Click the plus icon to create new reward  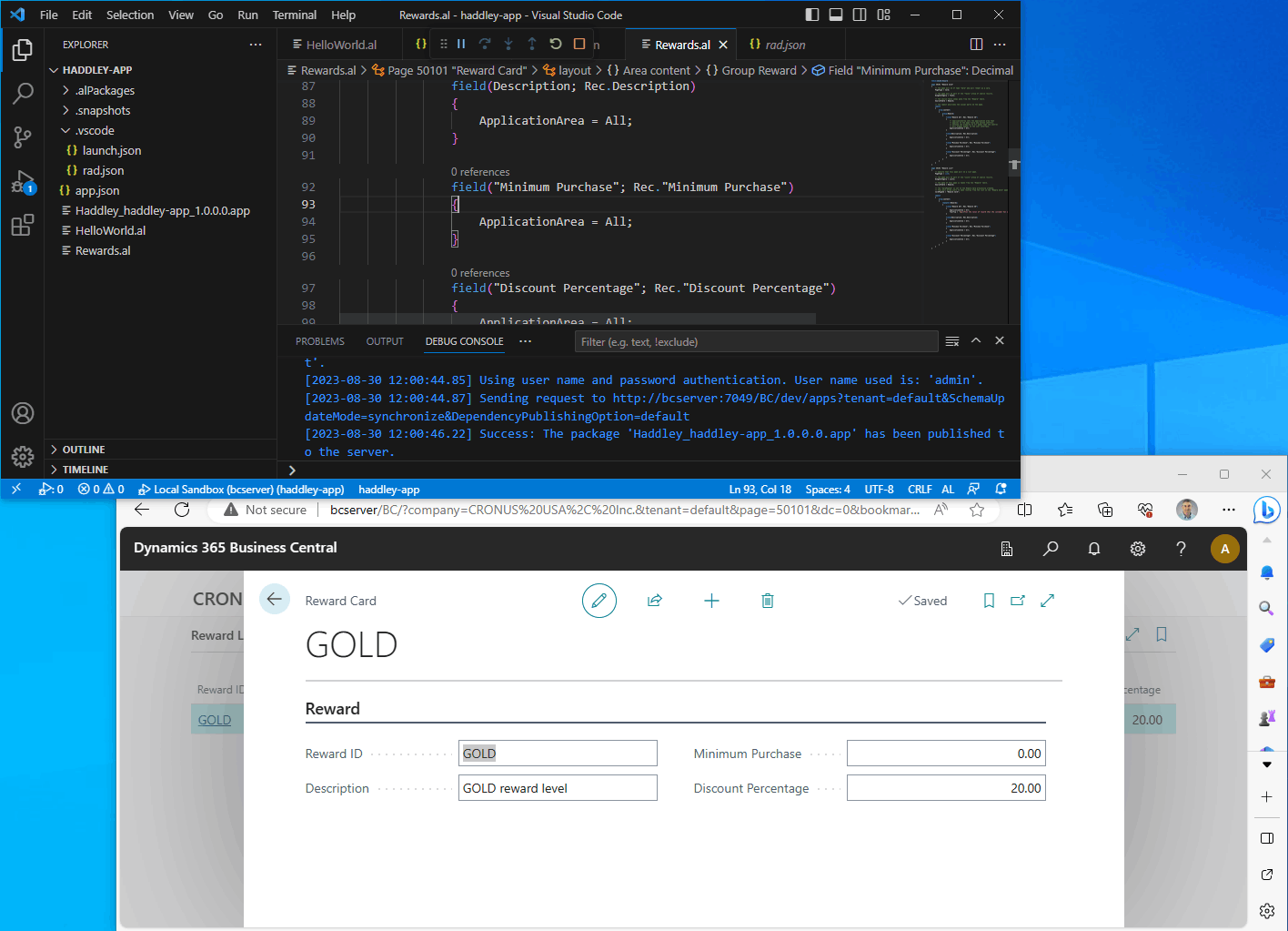[x=711, y=601]
